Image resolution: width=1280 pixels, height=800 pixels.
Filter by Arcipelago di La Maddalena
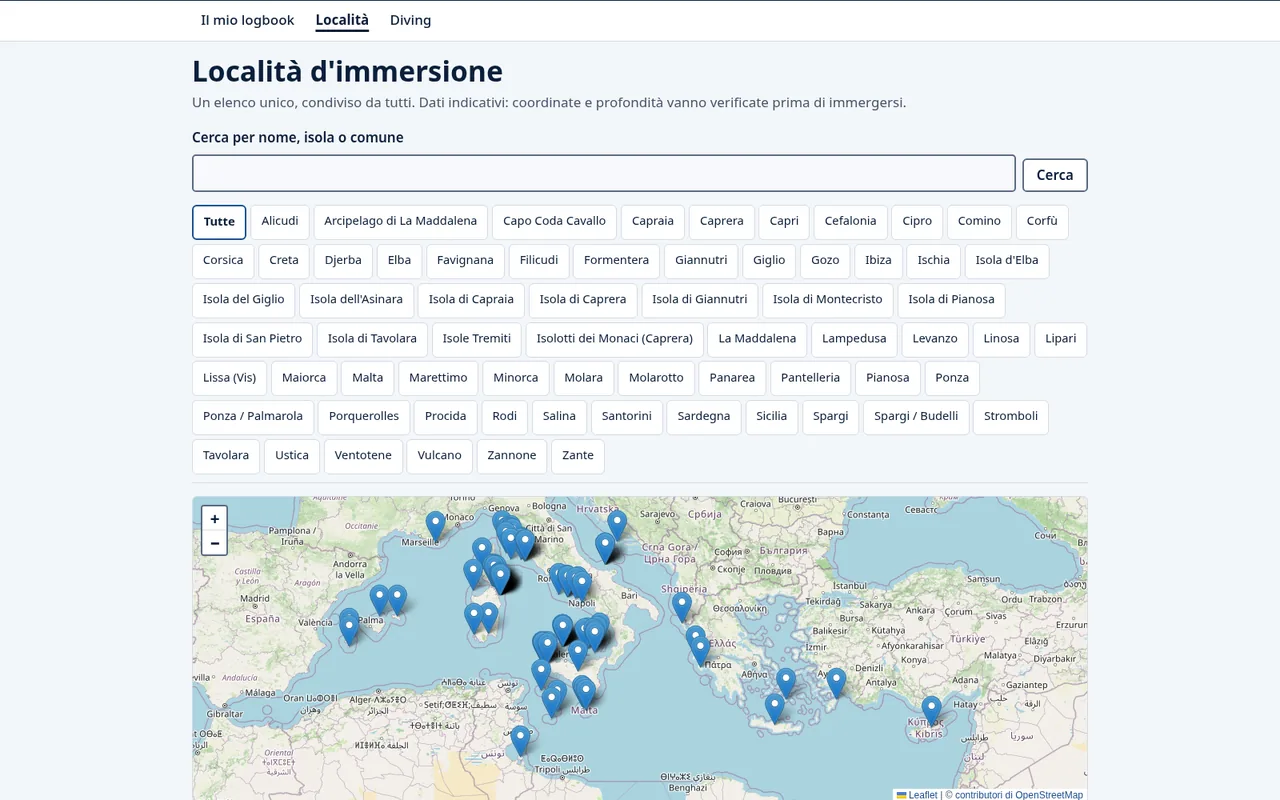400,222
